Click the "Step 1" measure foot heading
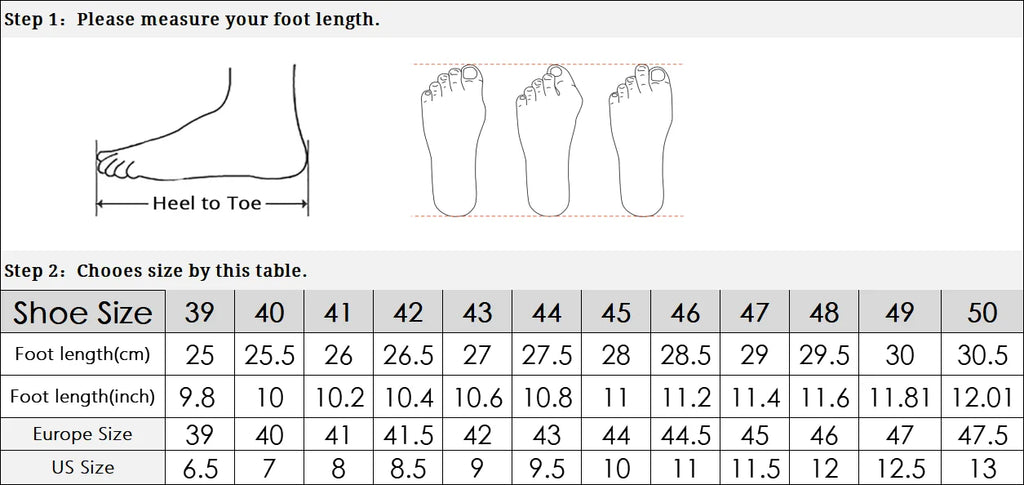The height and width of the screenshot is (485, 1024). 192,19
